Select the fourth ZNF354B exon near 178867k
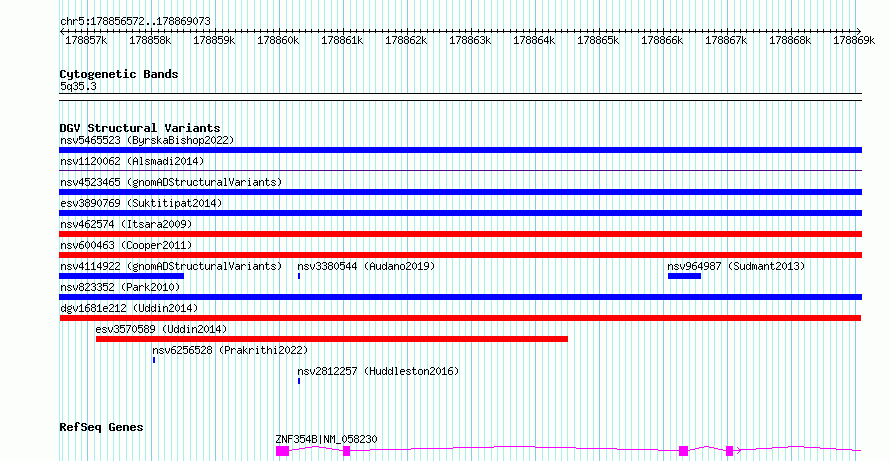This screenshot has height=461, width=890. point(729,451)
